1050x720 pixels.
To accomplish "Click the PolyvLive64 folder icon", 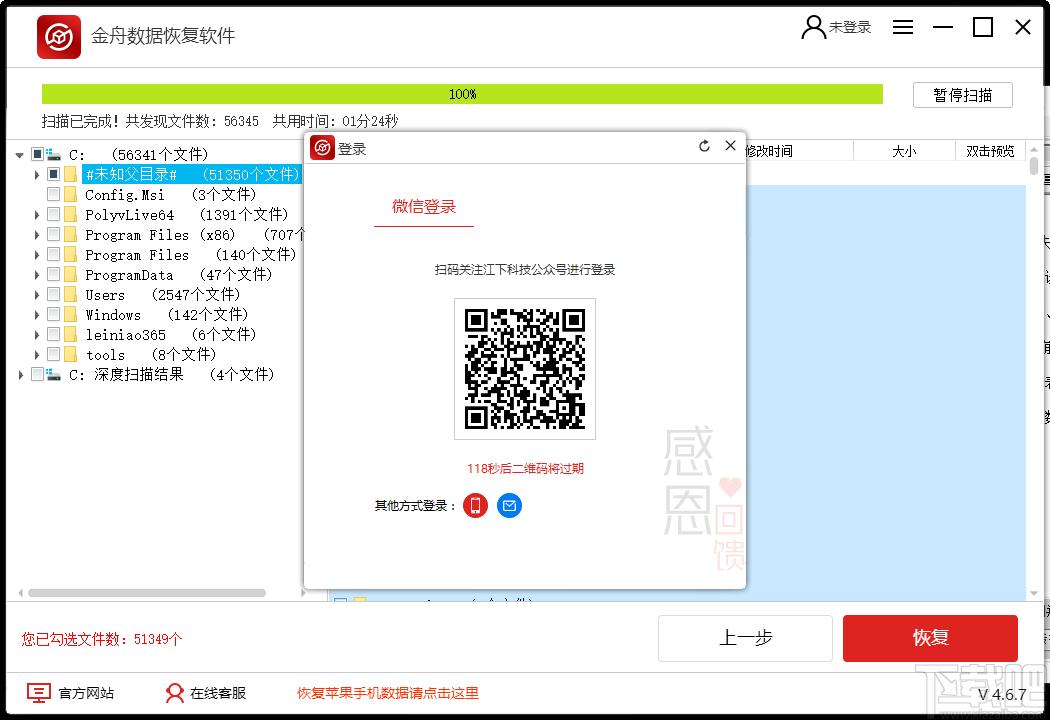I will tap(70, 215).
